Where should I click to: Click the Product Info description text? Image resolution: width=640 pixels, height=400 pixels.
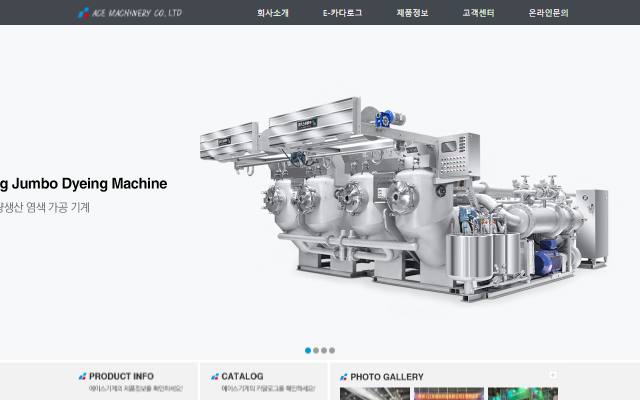pos(136,388)
